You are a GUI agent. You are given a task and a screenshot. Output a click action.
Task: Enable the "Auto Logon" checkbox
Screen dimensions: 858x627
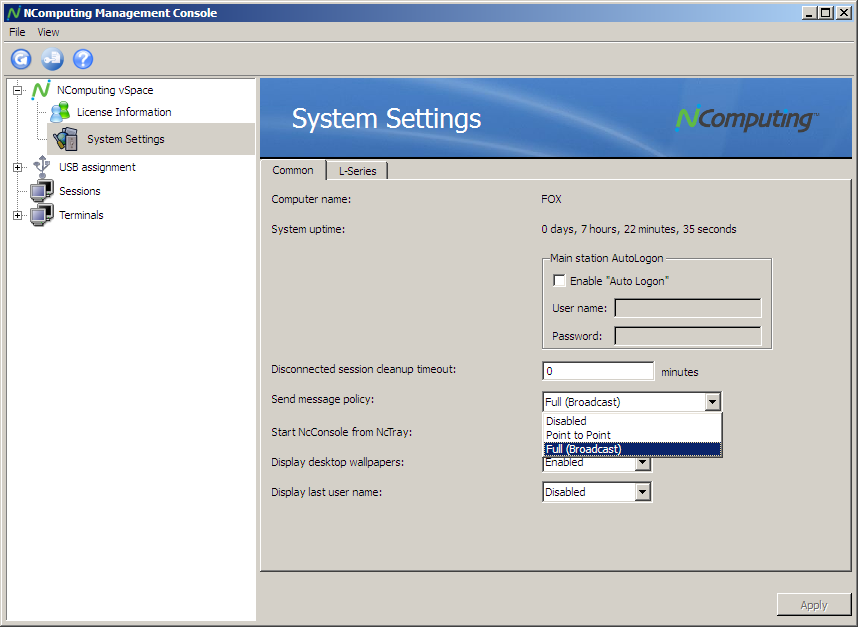click(559, 281)
